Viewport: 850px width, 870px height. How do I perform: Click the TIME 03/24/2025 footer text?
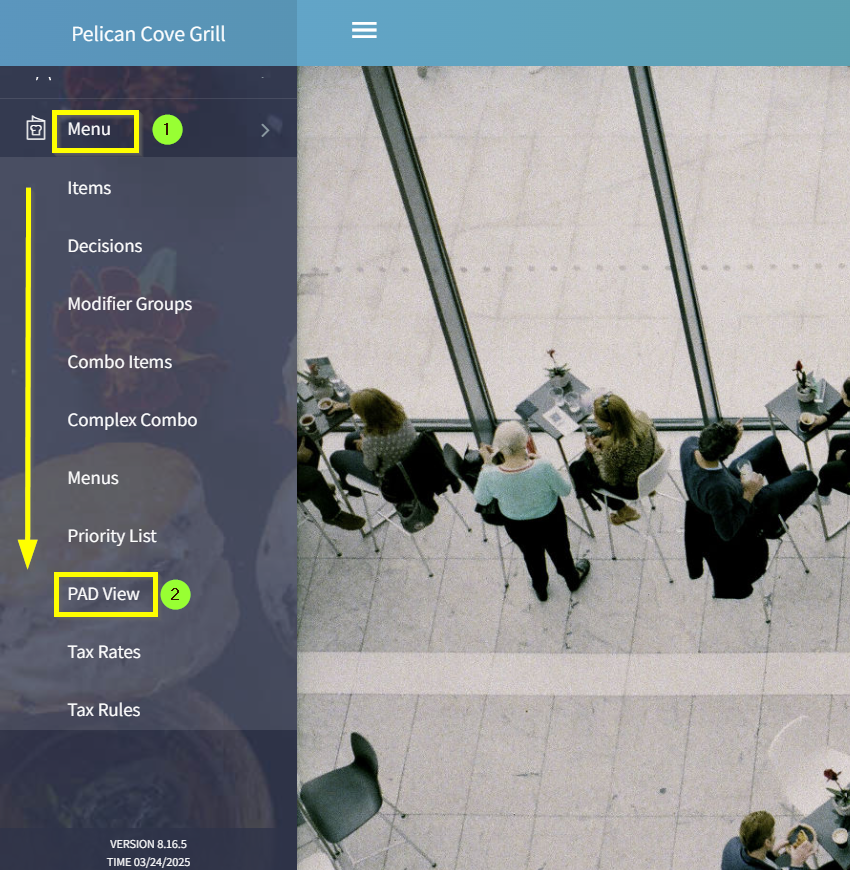click(148, 861)
